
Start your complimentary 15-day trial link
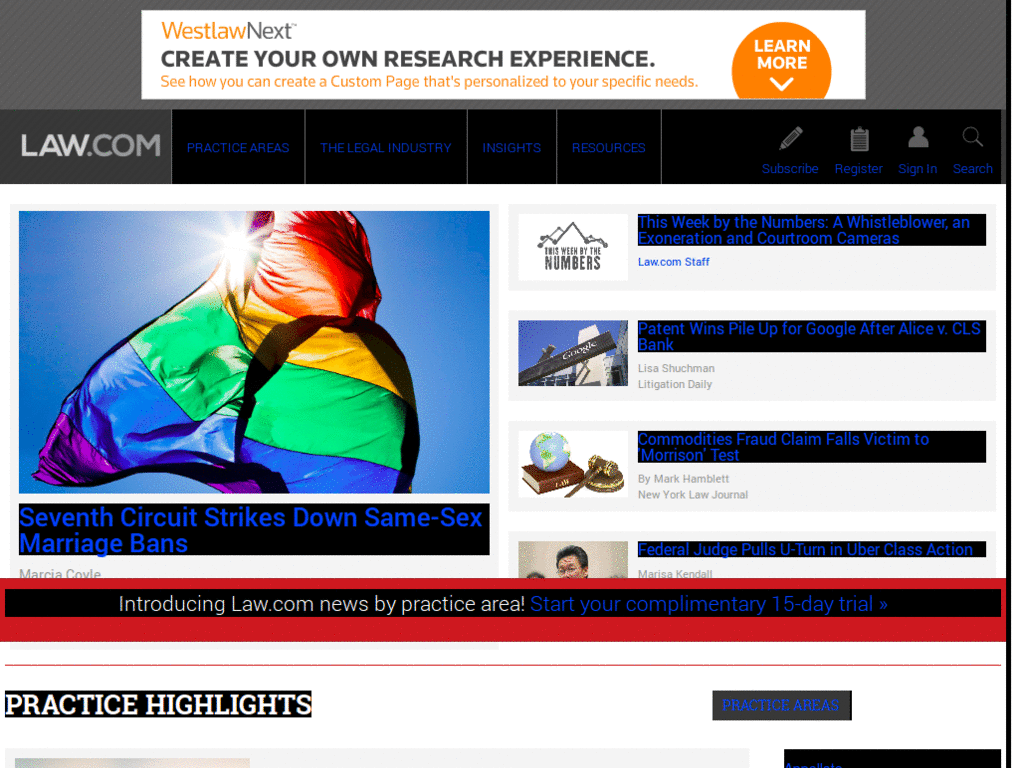(709, 603)
